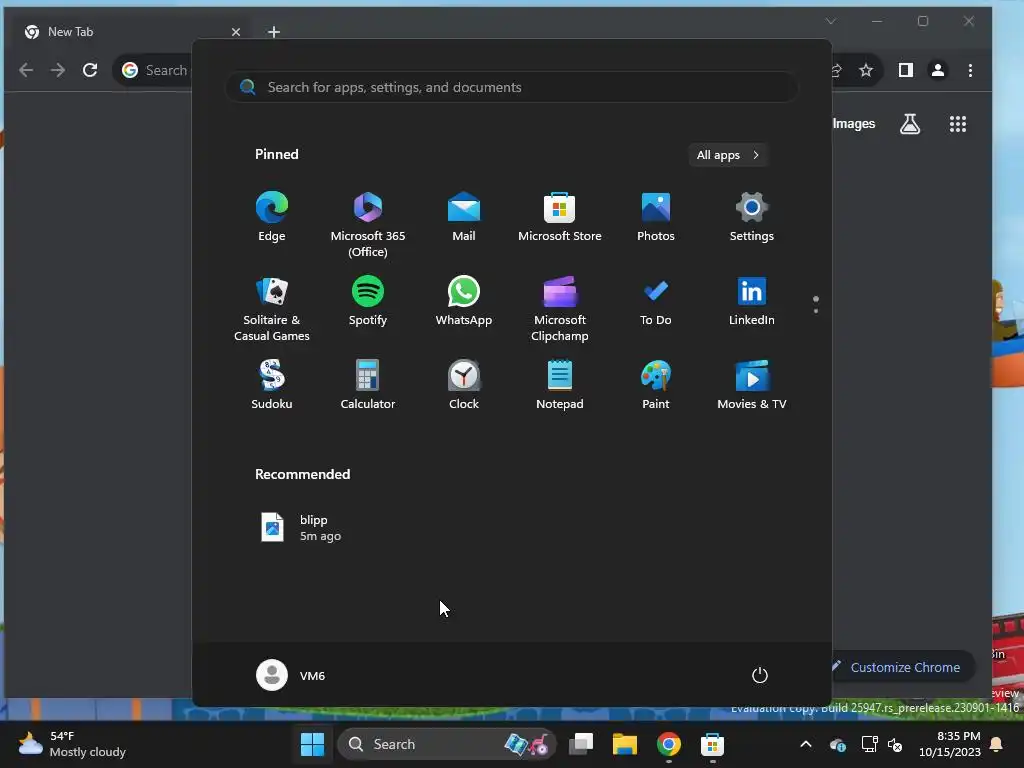
Task: Open the Chrome profile icon
Action: 938,70
